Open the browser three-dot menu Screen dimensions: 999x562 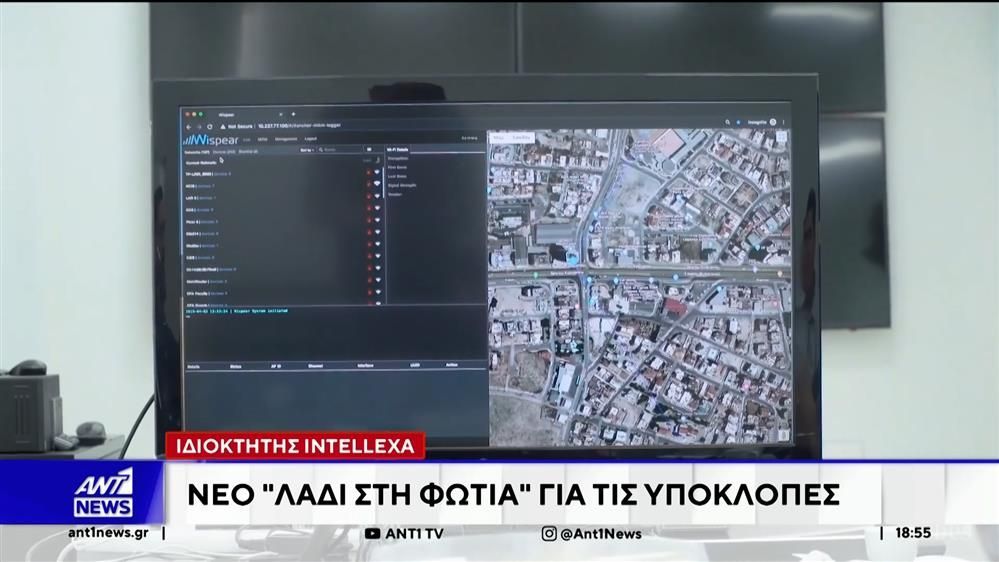(x=782, y=123)
